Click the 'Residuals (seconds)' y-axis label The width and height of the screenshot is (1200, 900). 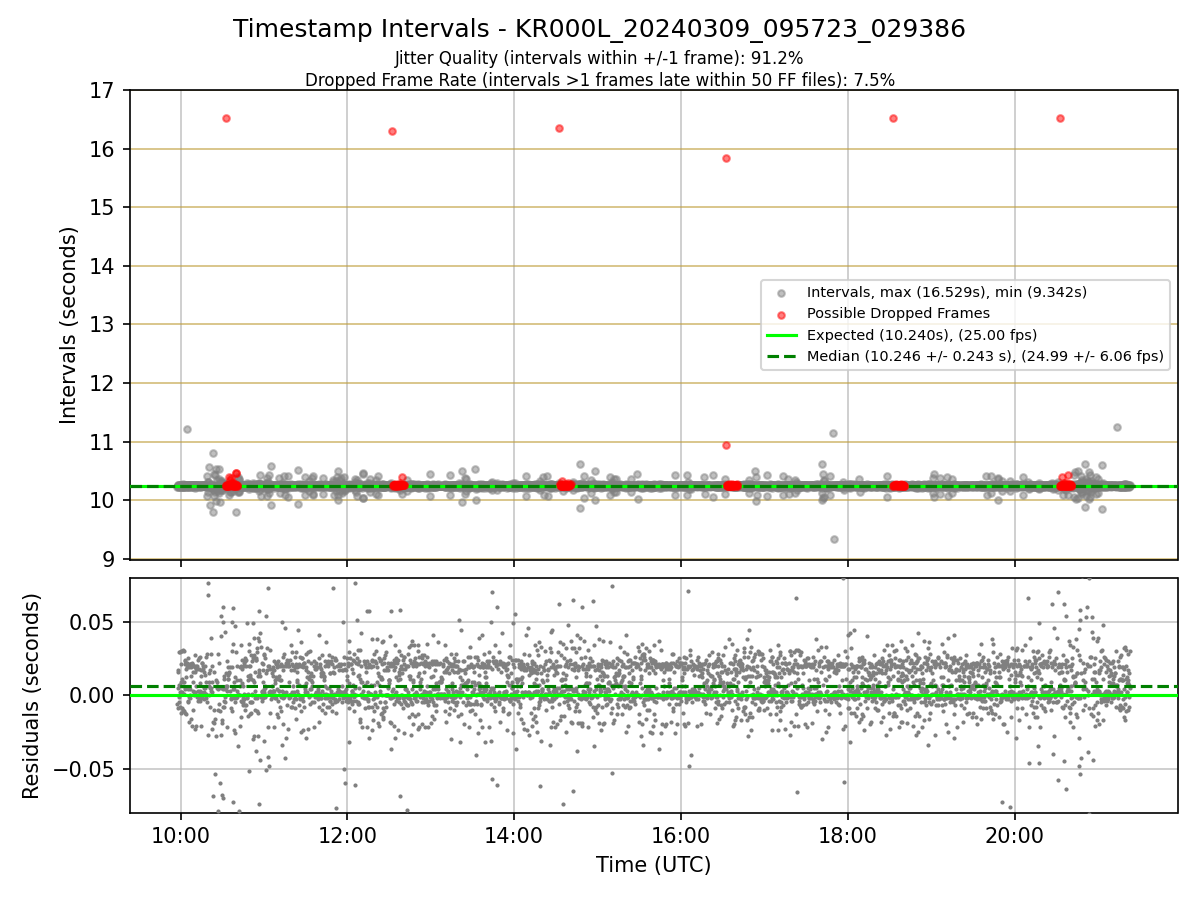32,696
